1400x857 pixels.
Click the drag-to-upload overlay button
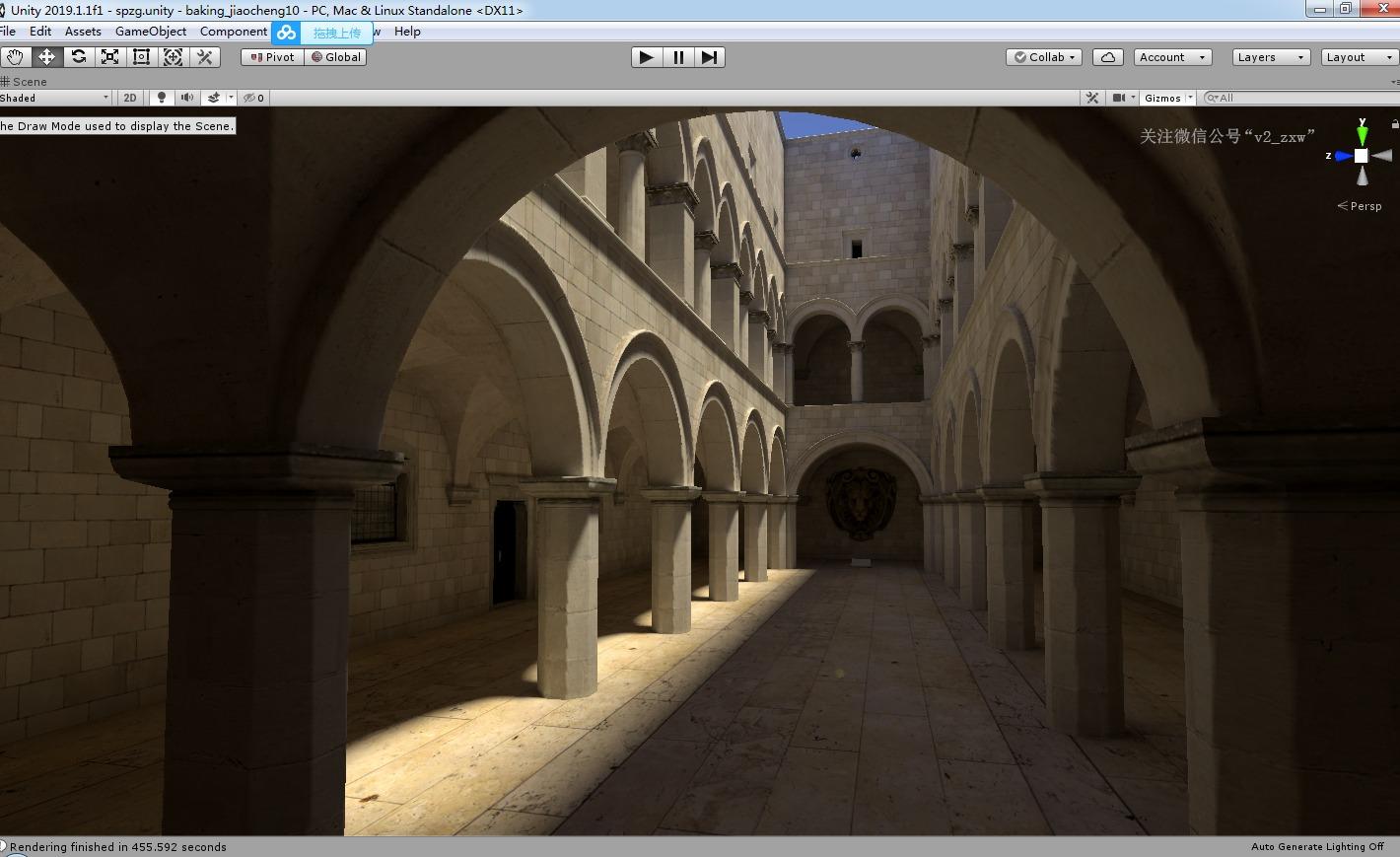pos(336,33)
